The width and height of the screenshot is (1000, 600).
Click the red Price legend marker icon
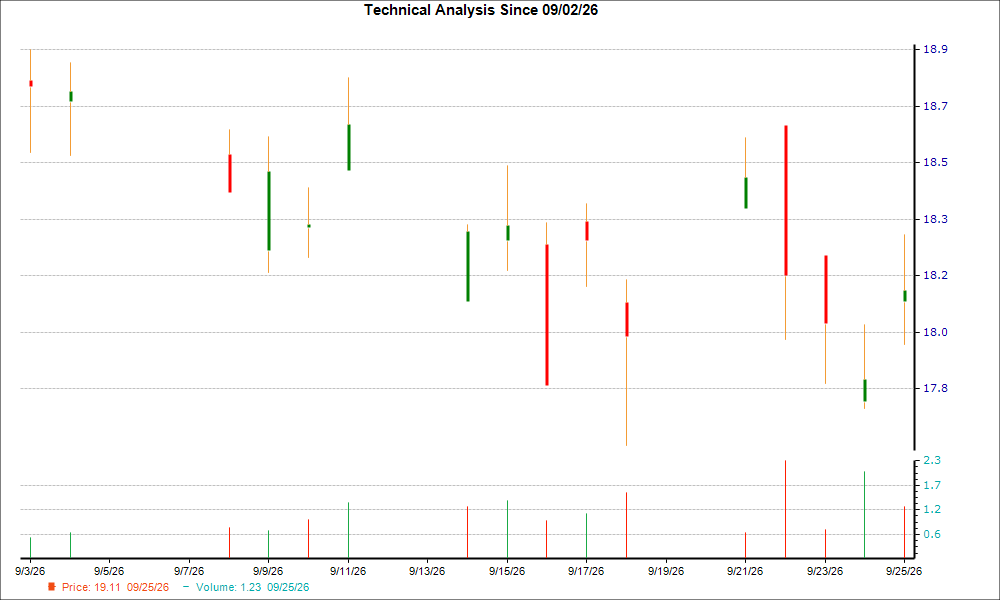coord(52,587)
